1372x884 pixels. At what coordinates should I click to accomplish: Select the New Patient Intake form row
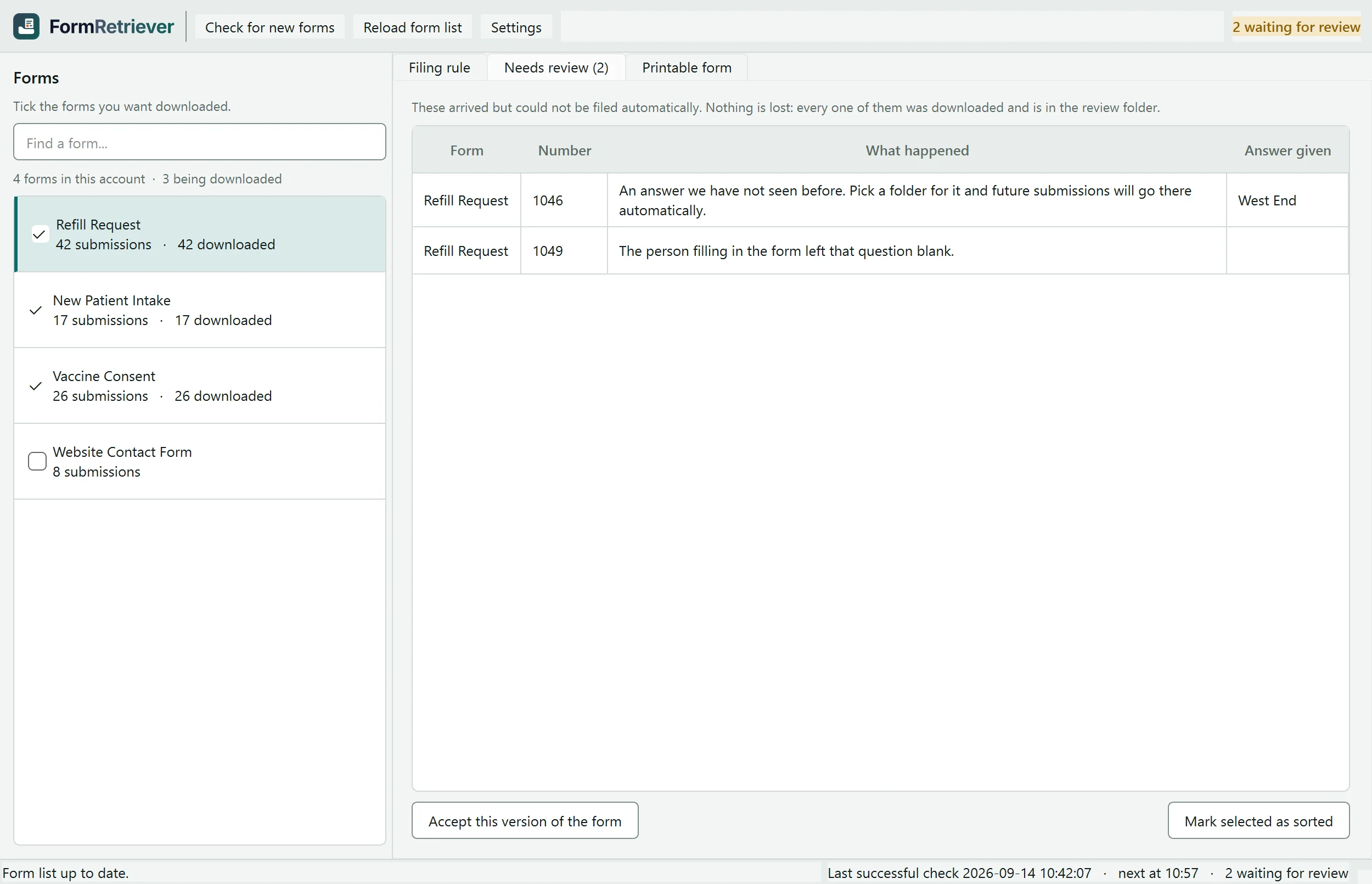coord(200,310)
